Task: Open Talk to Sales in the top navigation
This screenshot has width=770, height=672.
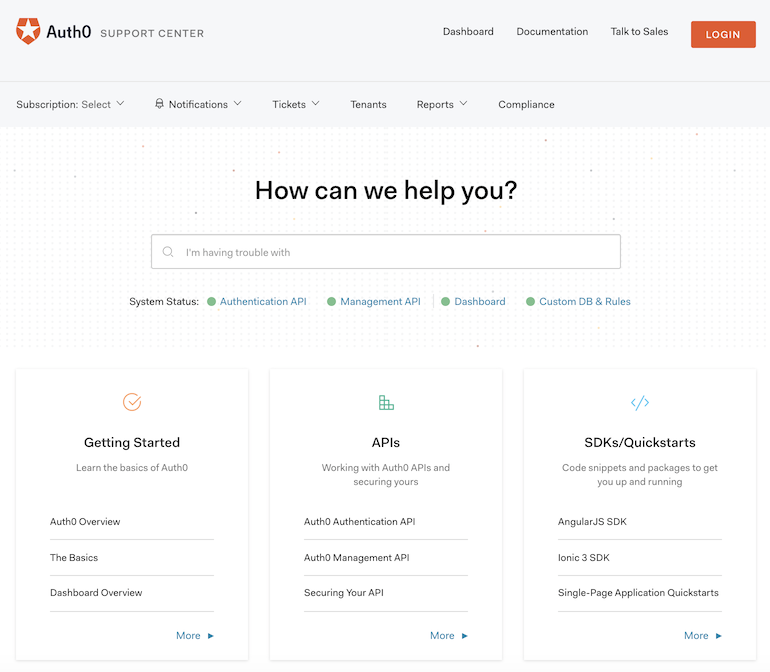Action: point(639,31)
